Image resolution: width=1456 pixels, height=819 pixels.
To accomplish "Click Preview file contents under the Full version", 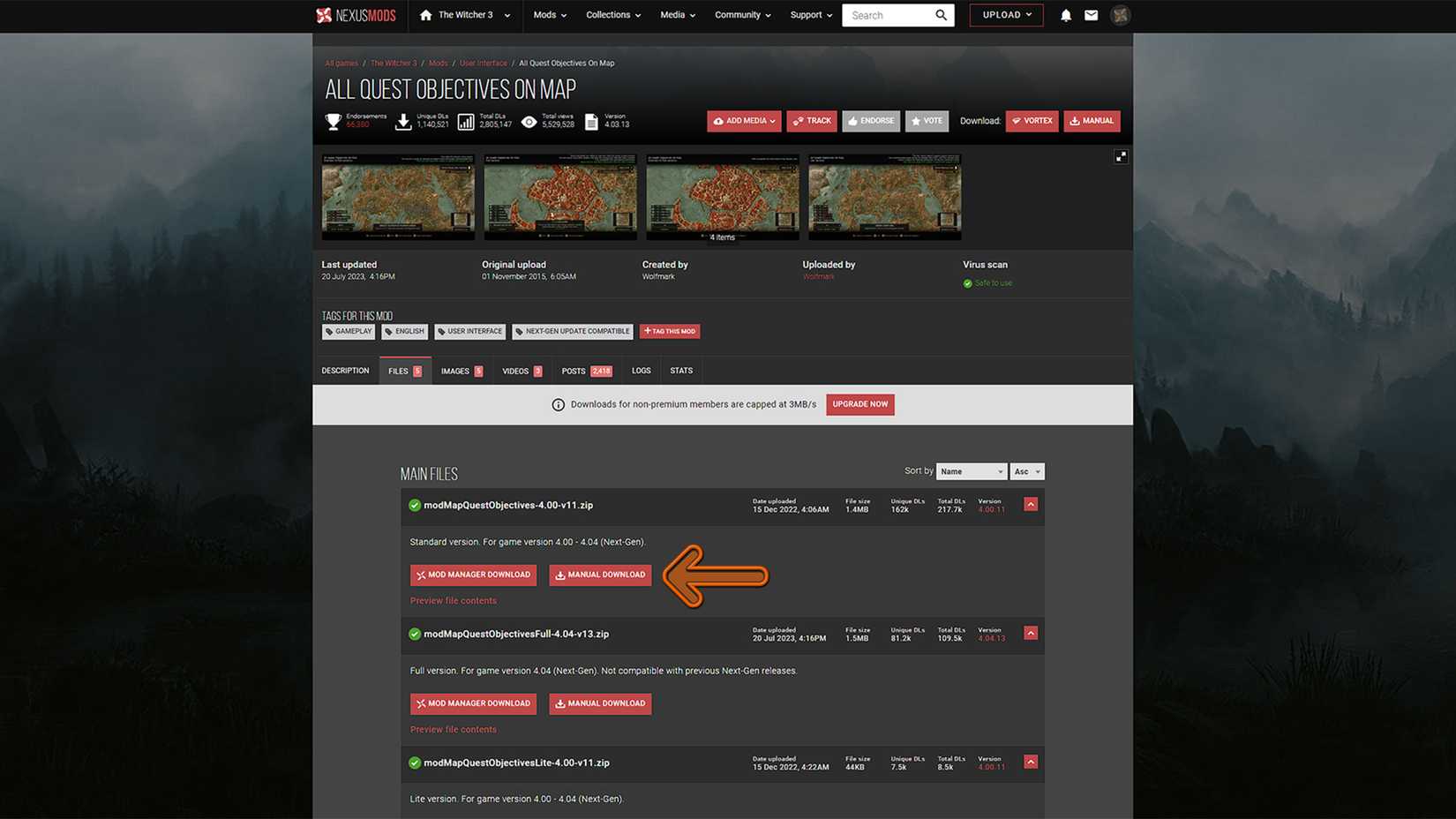I will 453,730.
